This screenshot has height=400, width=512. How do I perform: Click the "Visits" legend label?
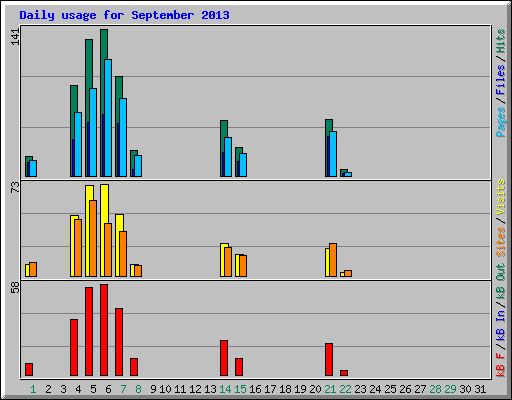click(500, 197)
